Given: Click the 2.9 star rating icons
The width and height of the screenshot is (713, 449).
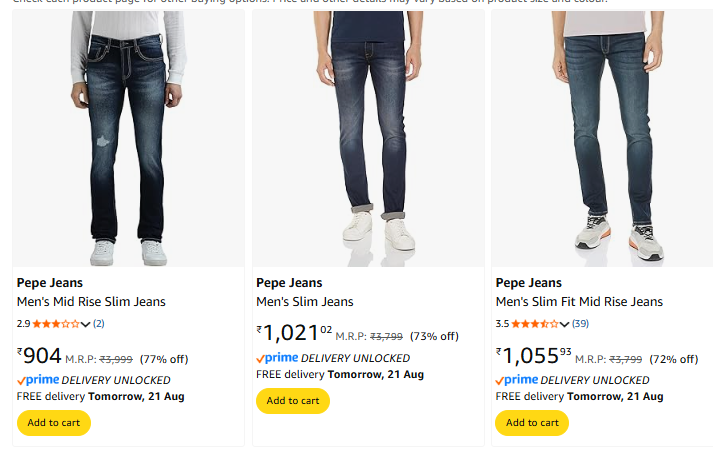Looking at the screenshot, I should click(x=56, y=324).
